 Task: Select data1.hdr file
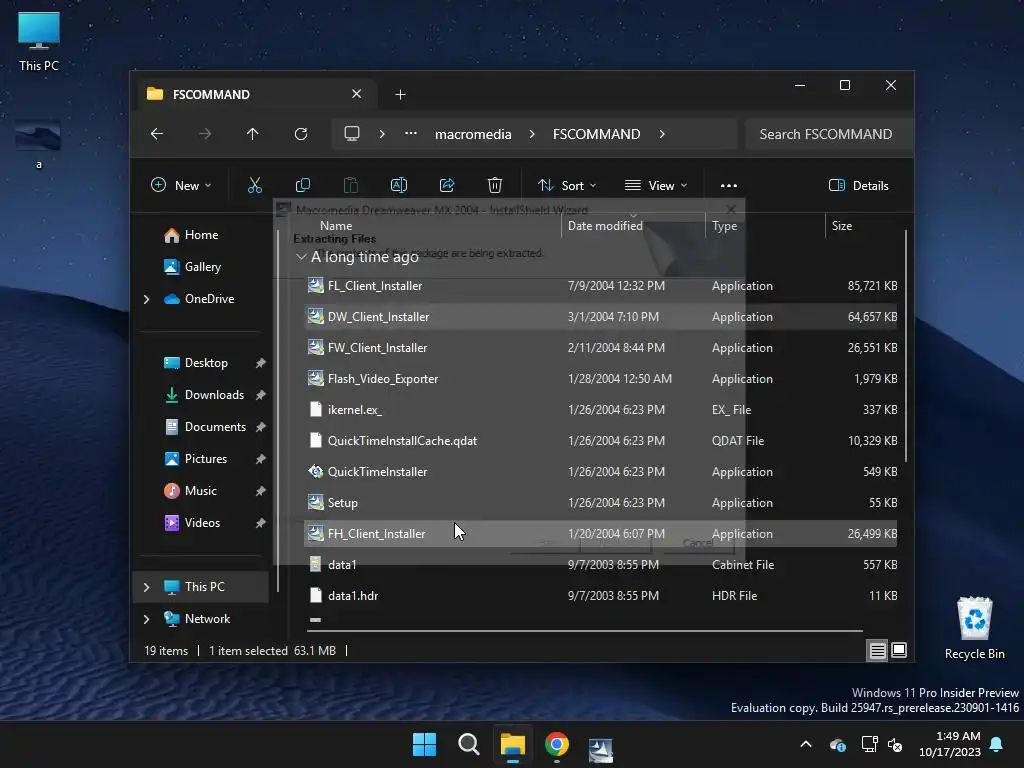(601, 596)
